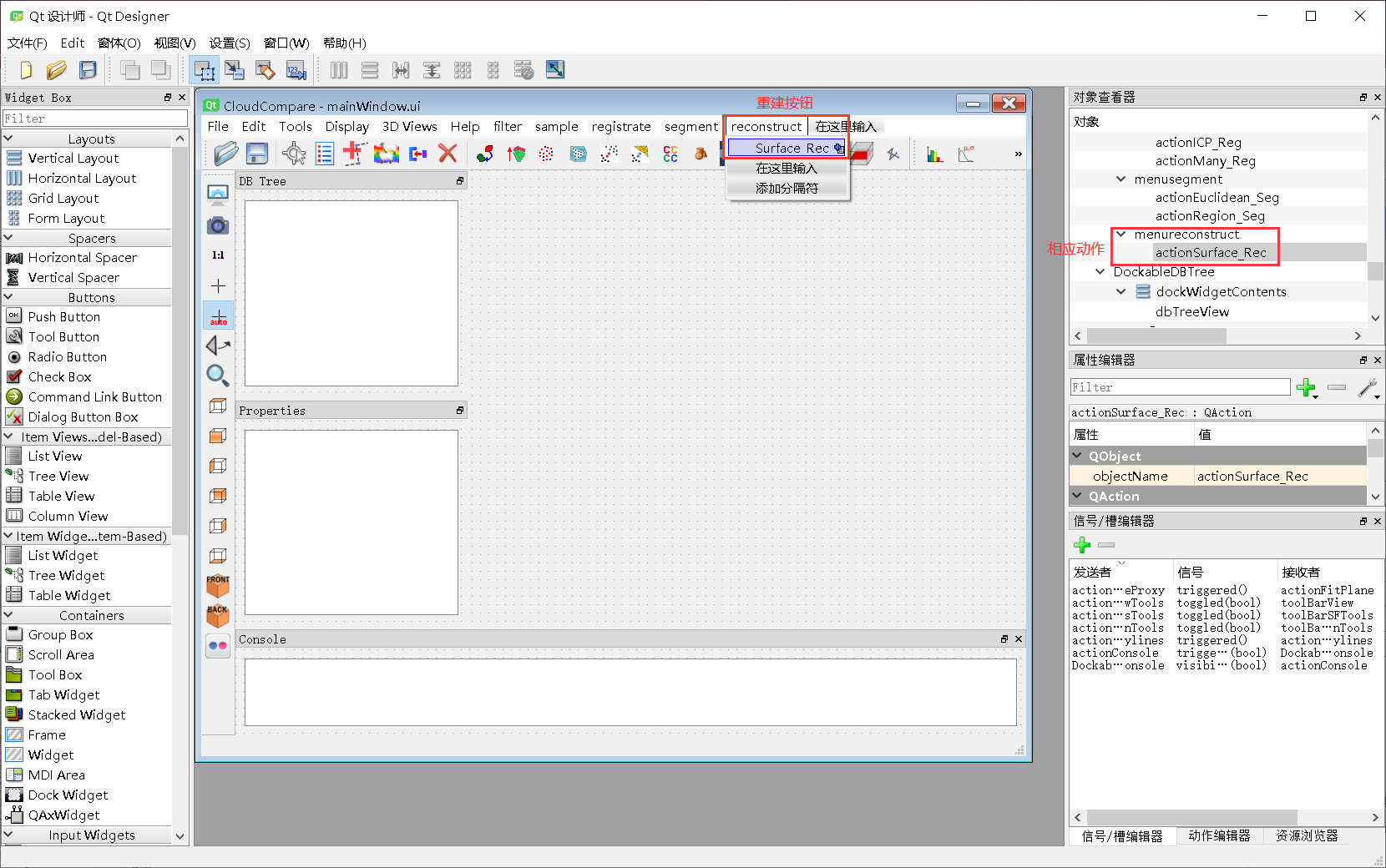Save the form with the floppy icon
Screen dimensions: 1386x868
(88, 70)
